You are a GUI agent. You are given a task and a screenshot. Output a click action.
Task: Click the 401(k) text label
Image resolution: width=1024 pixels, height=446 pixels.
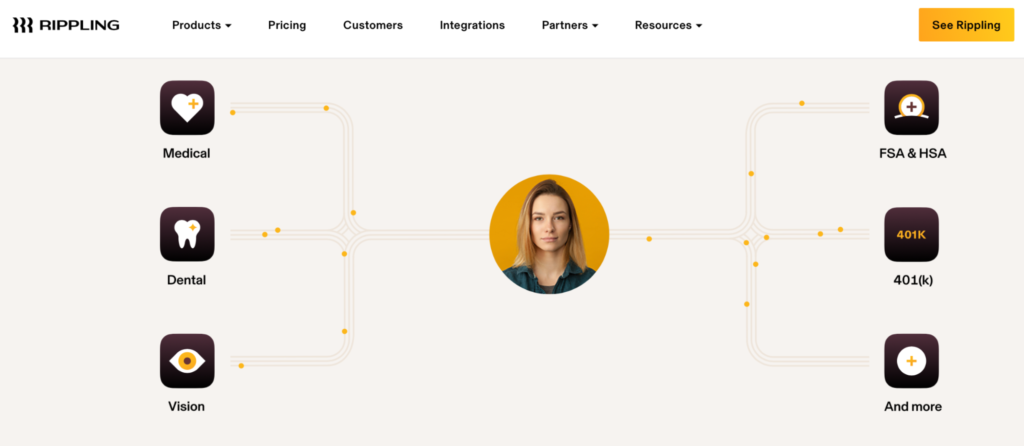tap(913, 280)
